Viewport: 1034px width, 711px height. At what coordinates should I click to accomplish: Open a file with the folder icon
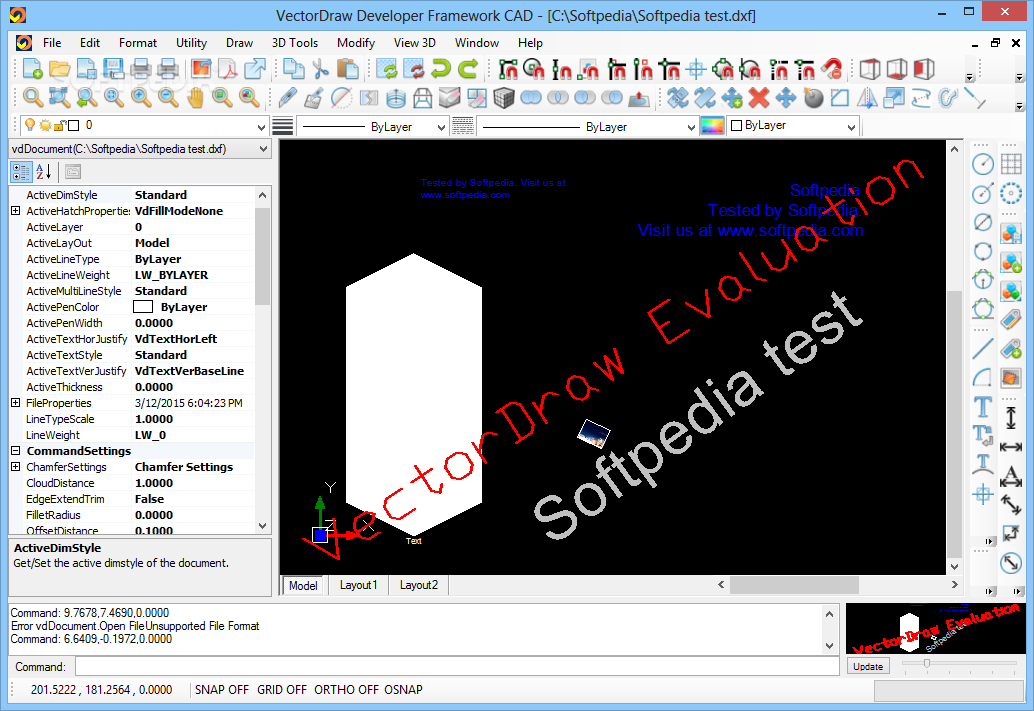(59, 69)
